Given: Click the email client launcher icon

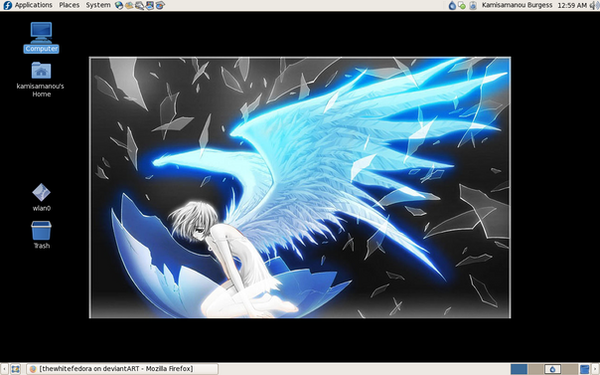Looking at the screenshot, I should tap(129, 5).
